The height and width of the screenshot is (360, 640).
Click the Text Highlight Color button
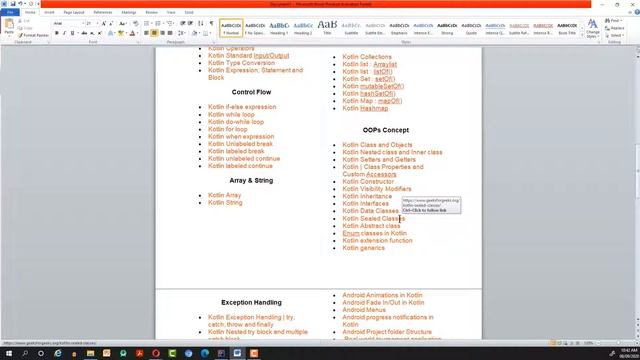(x=121, y=33)
